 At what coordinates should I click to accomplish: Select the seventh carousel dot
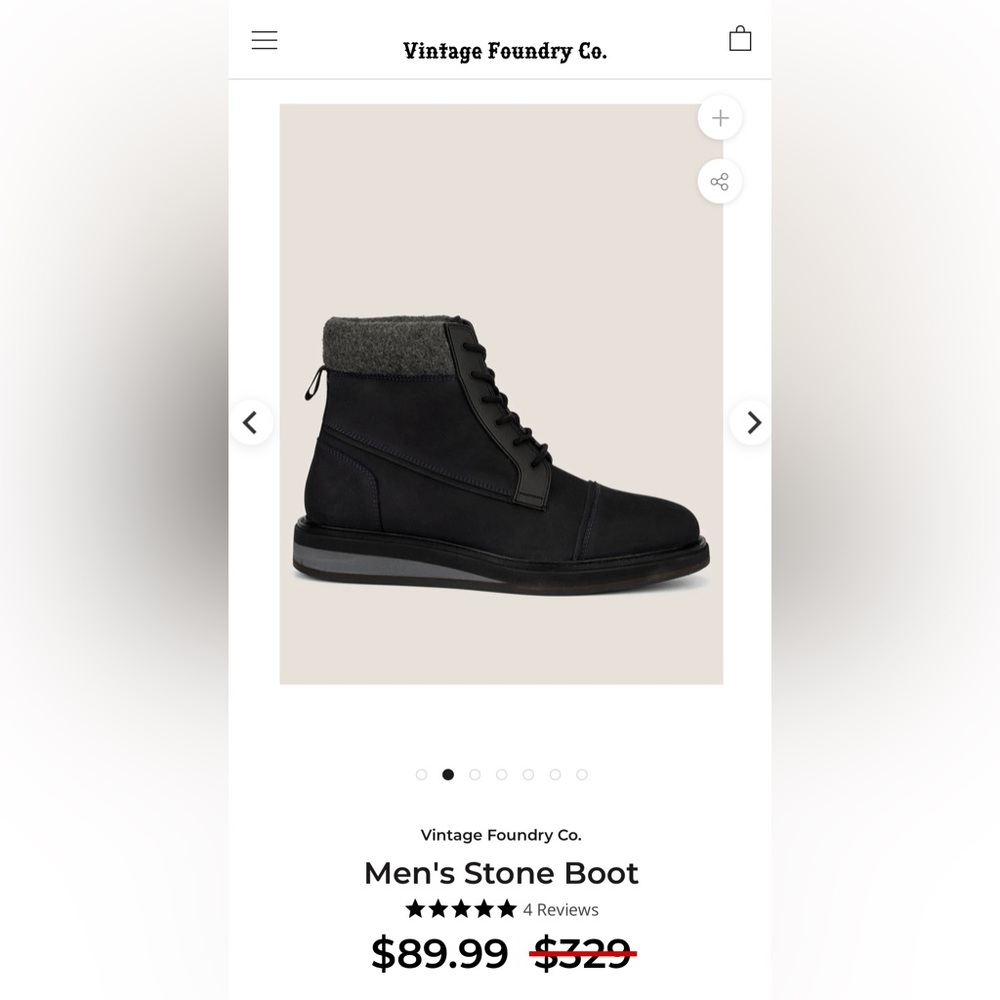pyautogui.click(x=582, y=774)
